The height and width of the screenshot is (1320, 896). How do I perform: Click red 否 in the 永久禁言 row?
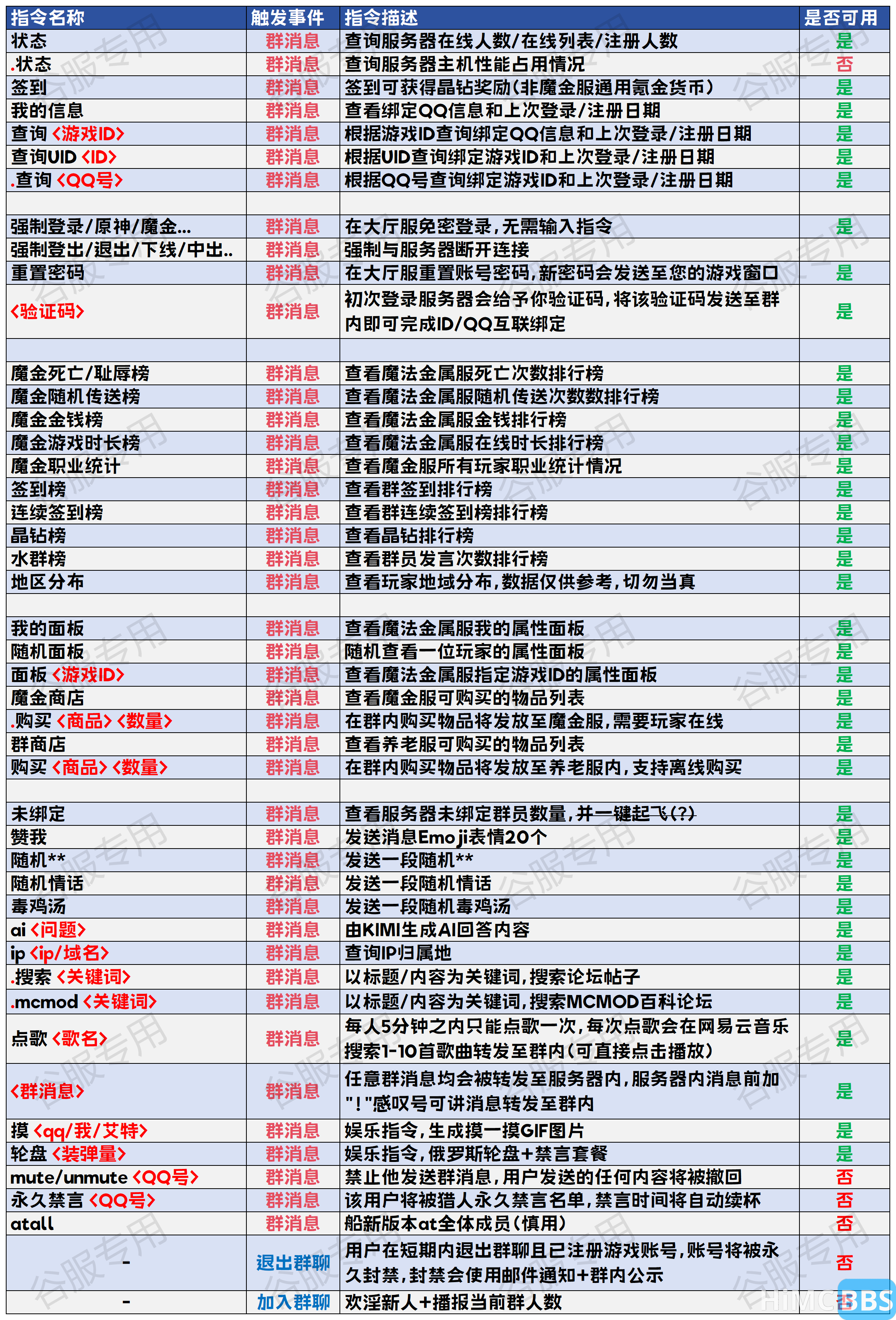[844, 1201]
